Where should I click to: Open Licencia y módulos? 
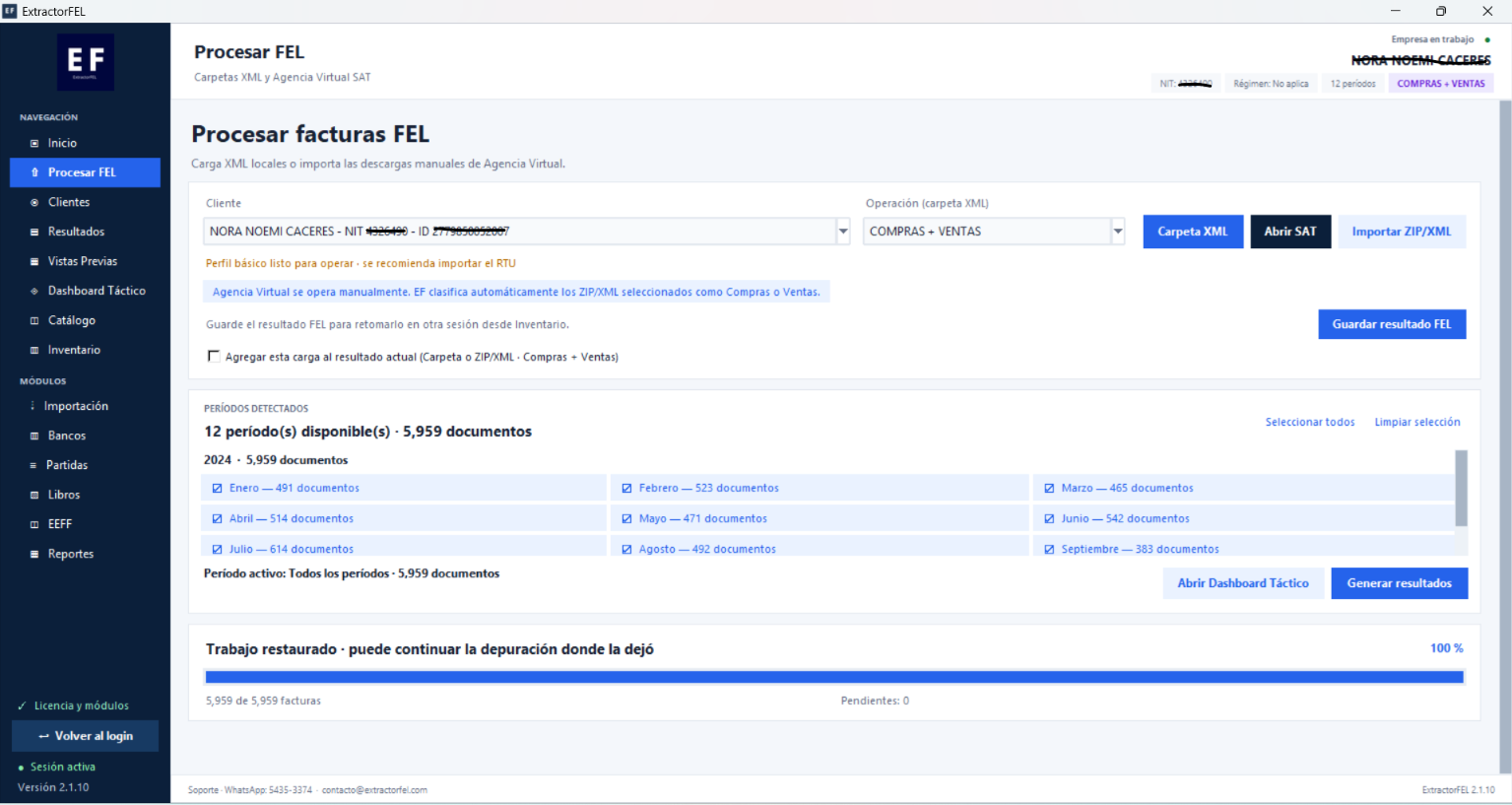click(73, 705)
